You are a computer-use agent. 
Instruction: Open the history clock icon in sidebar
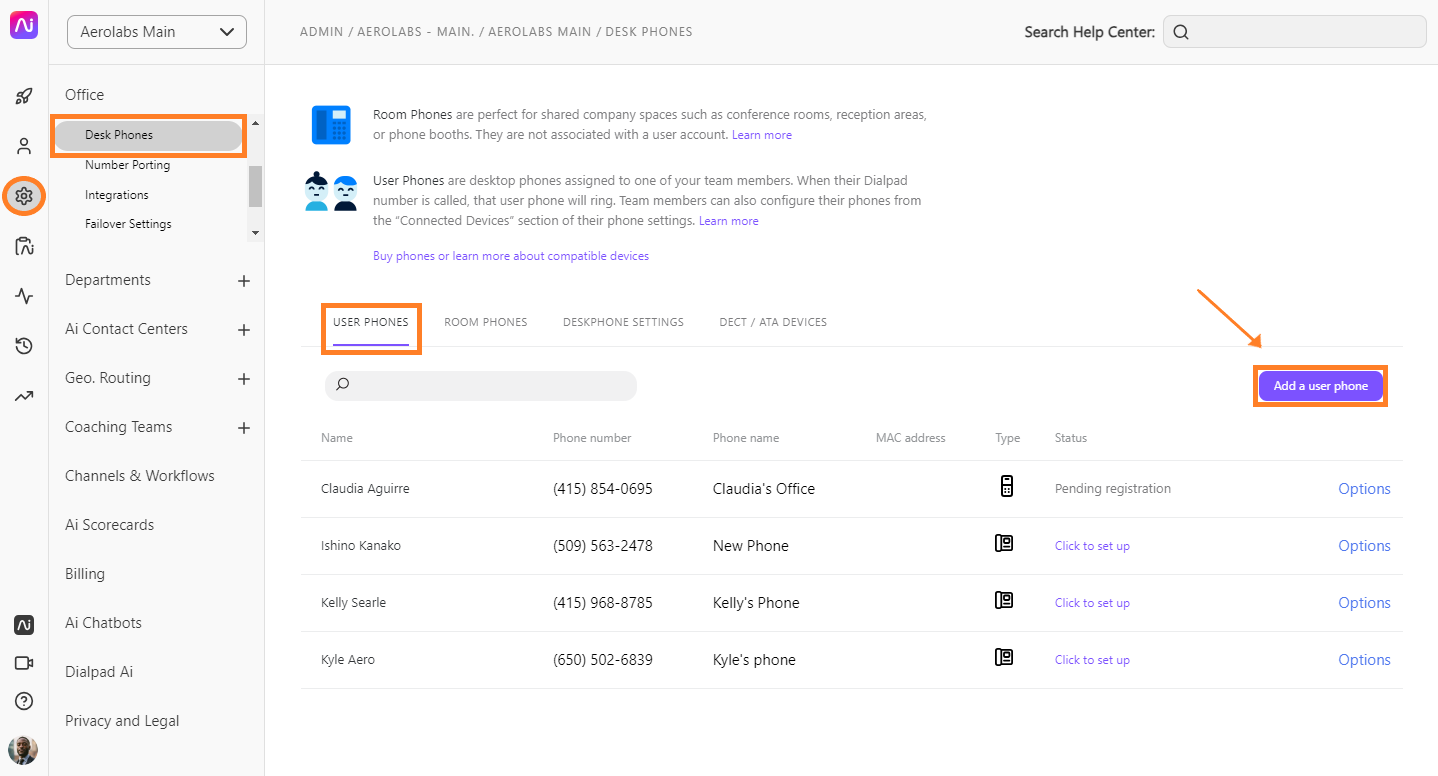24,346
